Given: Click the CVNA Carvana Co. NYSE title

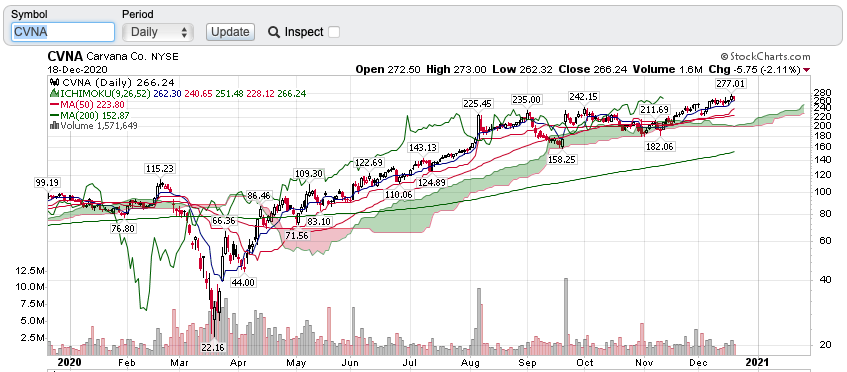Looking at the screenshot, I should pyautogui.click(x=113, y=57).
